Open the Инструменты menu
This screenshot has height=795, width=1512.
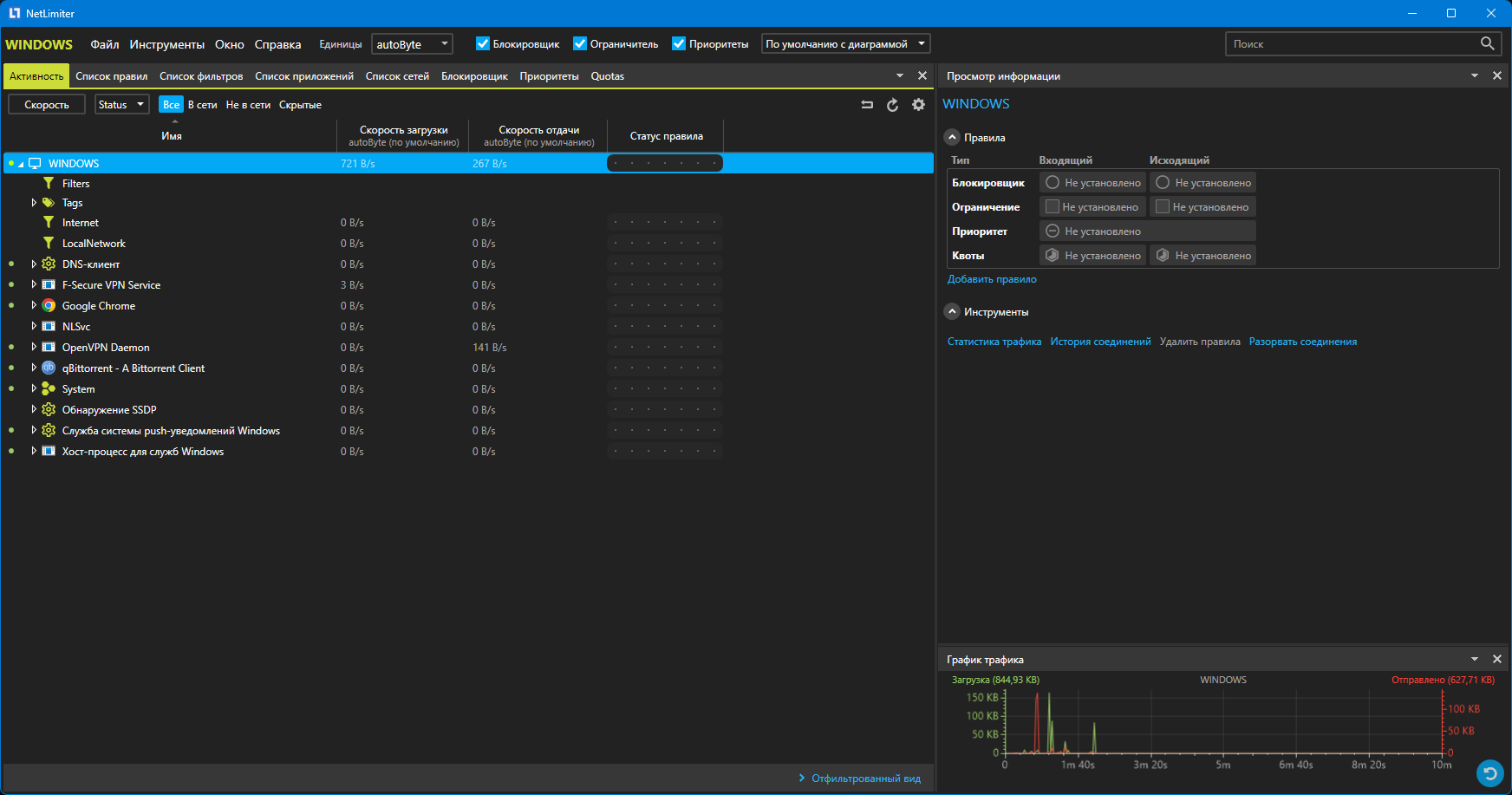(x=166, y=44)
